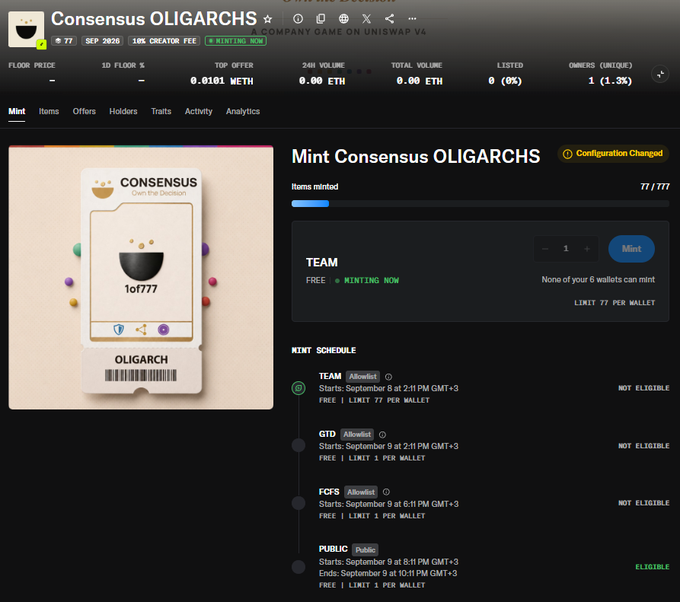680x602 pixels.
Task: Click the mint quantity input field
Action: coord(566,249)
